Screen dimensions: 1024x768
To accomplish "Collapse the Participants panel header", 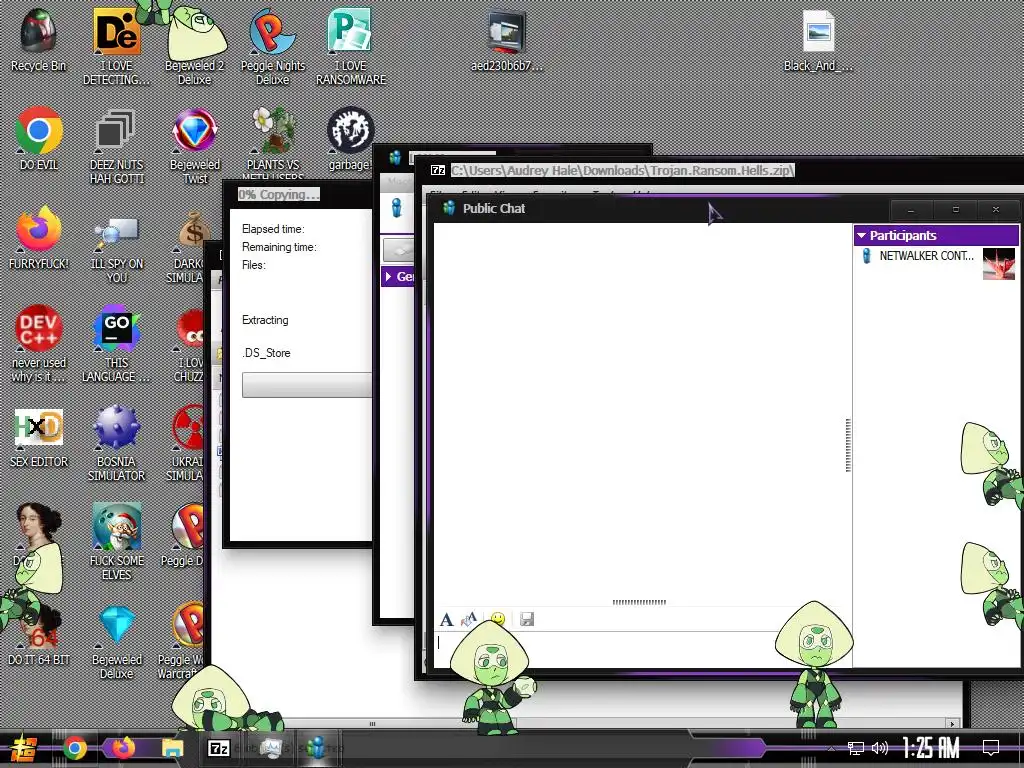I will (x=935, y=235).
